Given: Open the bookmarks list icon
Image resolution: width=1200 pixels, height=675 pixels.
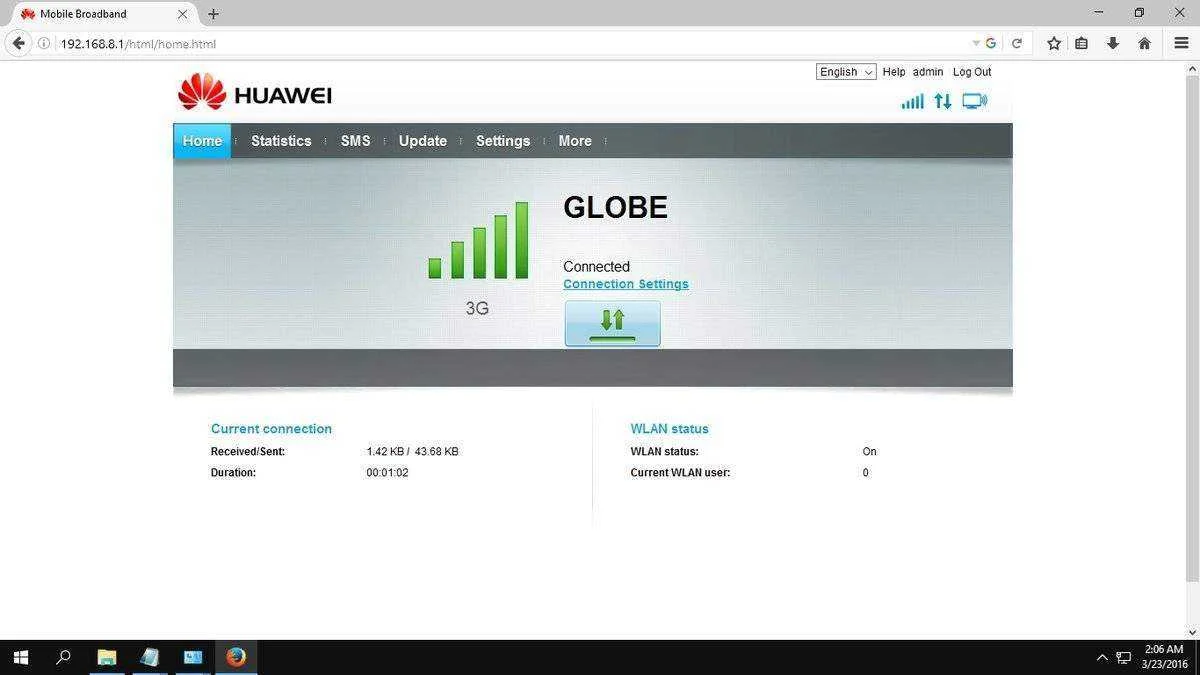Looking at the screenshot, I should point(1082,43).
